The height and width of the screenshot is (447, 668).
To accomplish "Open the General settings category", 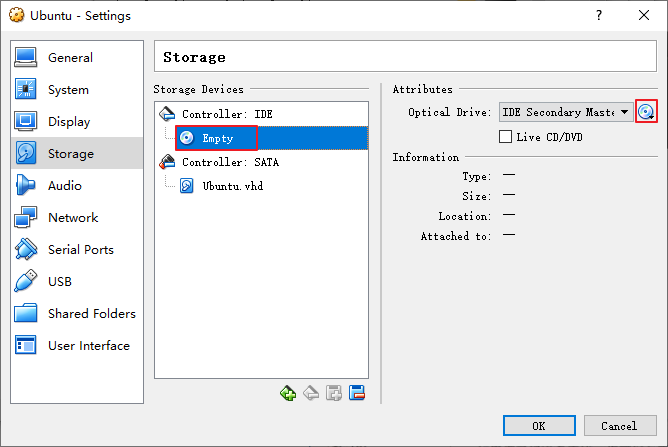I will tap(70, 58).
